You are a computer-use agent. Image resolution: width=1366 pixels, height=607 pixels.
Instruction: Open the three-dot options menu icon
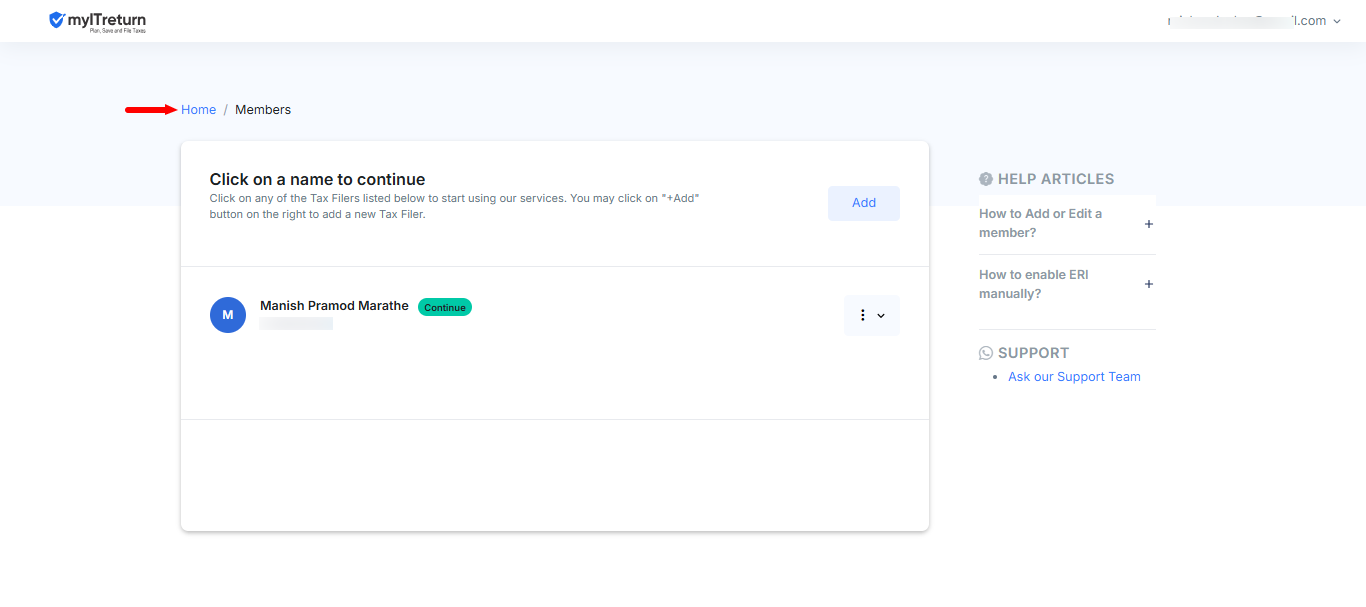coord(863,315)
